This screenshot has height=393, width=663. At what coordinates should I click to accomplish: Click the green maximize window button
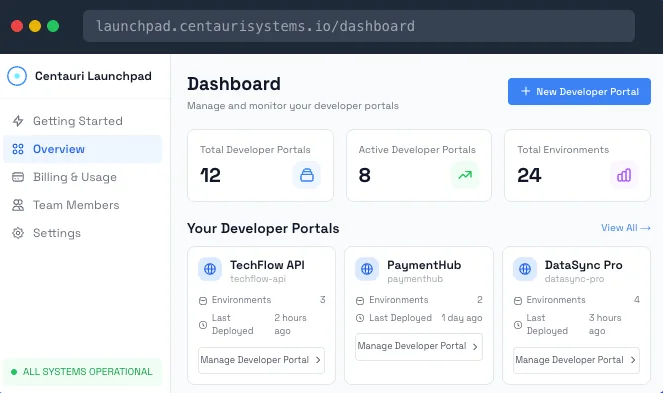click(53, 26)
